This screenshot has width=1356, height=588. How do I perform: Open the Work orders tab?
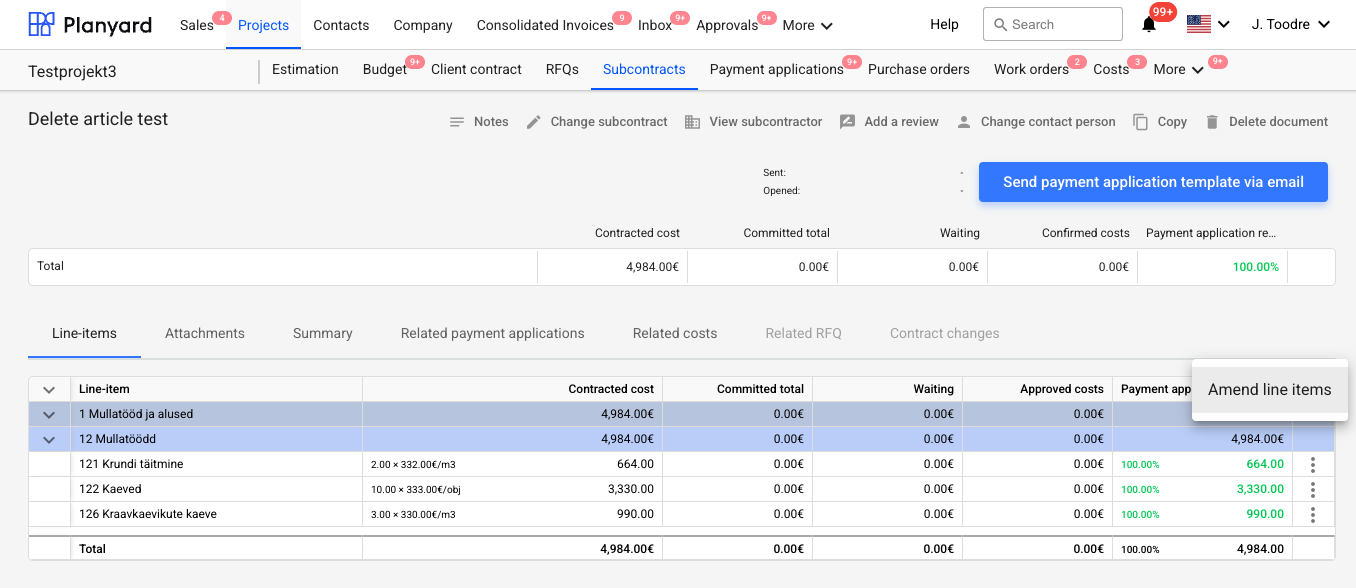tap(1031, 69)
